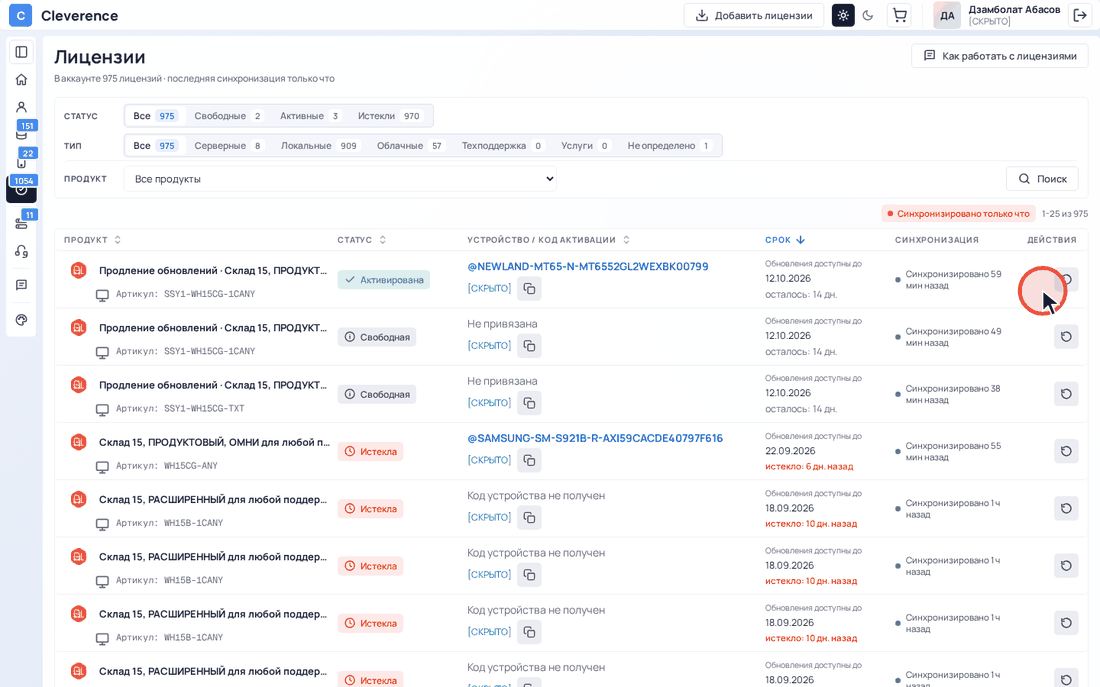Click the Поиск search button
Image resolution: width=1100 pixels, height=687 pixels.
[x=1042, y=179]
